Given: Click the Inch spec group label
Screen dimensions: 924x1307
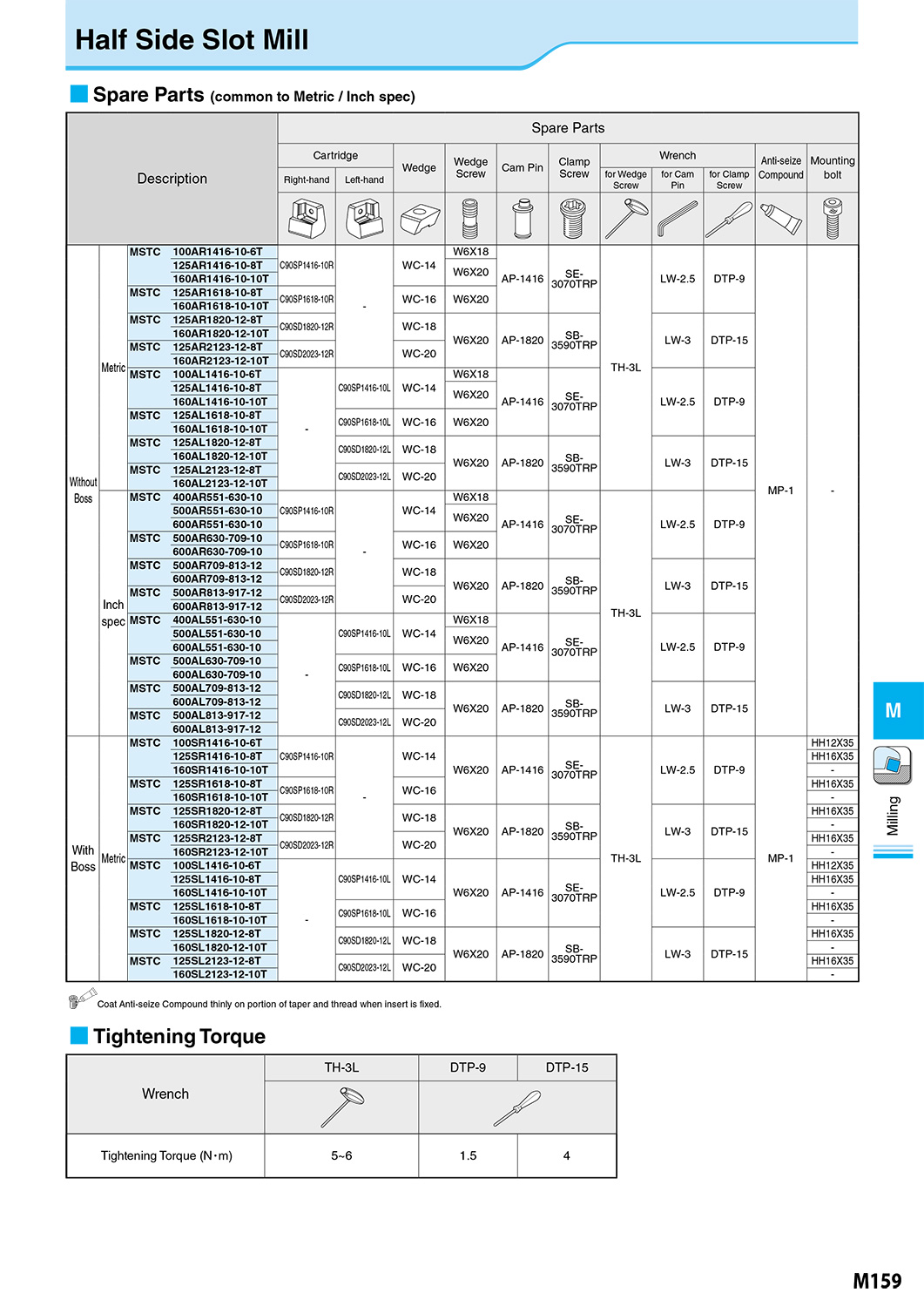Looking at the screenshot, I should coord(113,613).
